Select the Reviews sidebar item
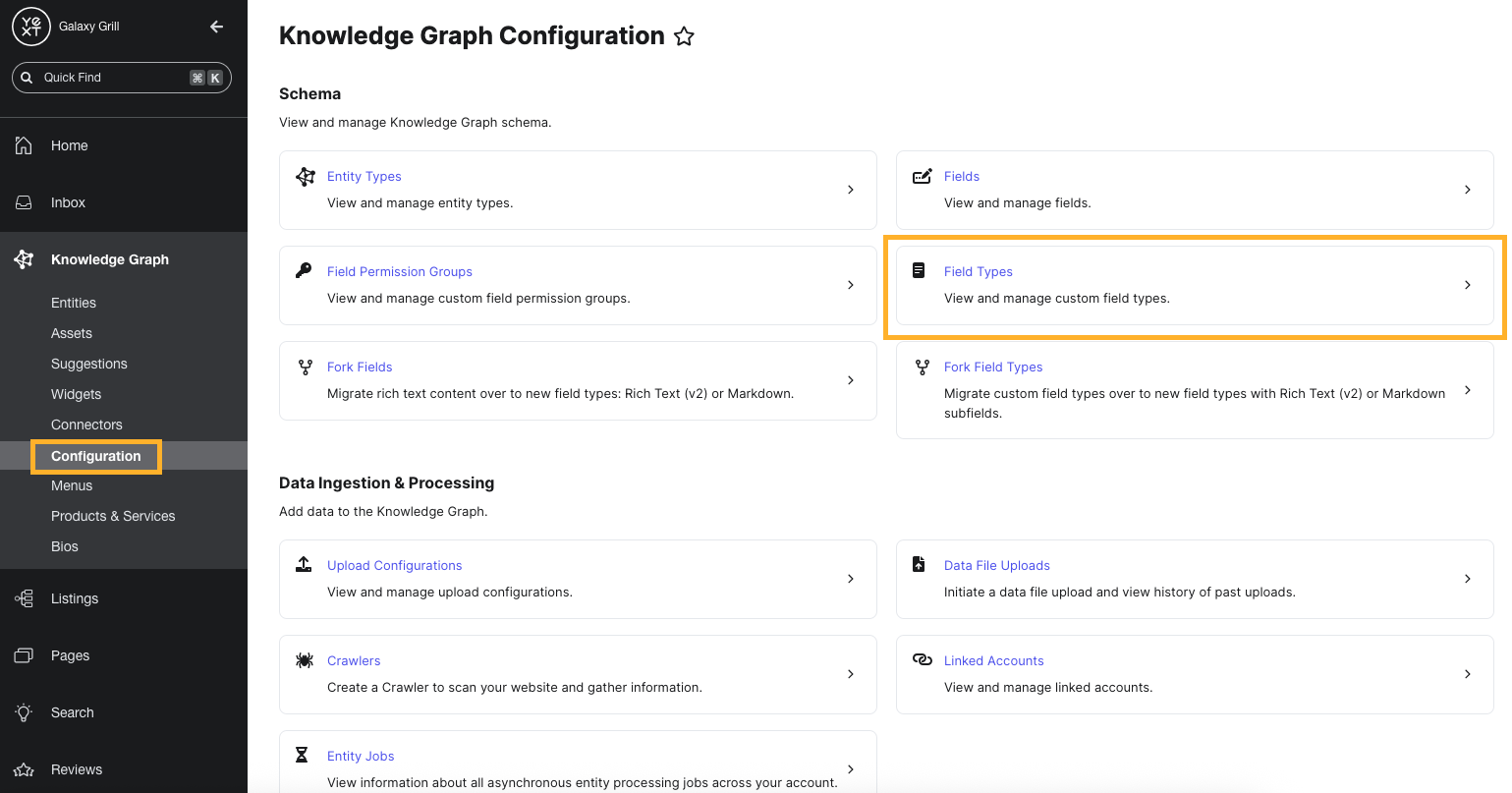 tap(76, 769)
